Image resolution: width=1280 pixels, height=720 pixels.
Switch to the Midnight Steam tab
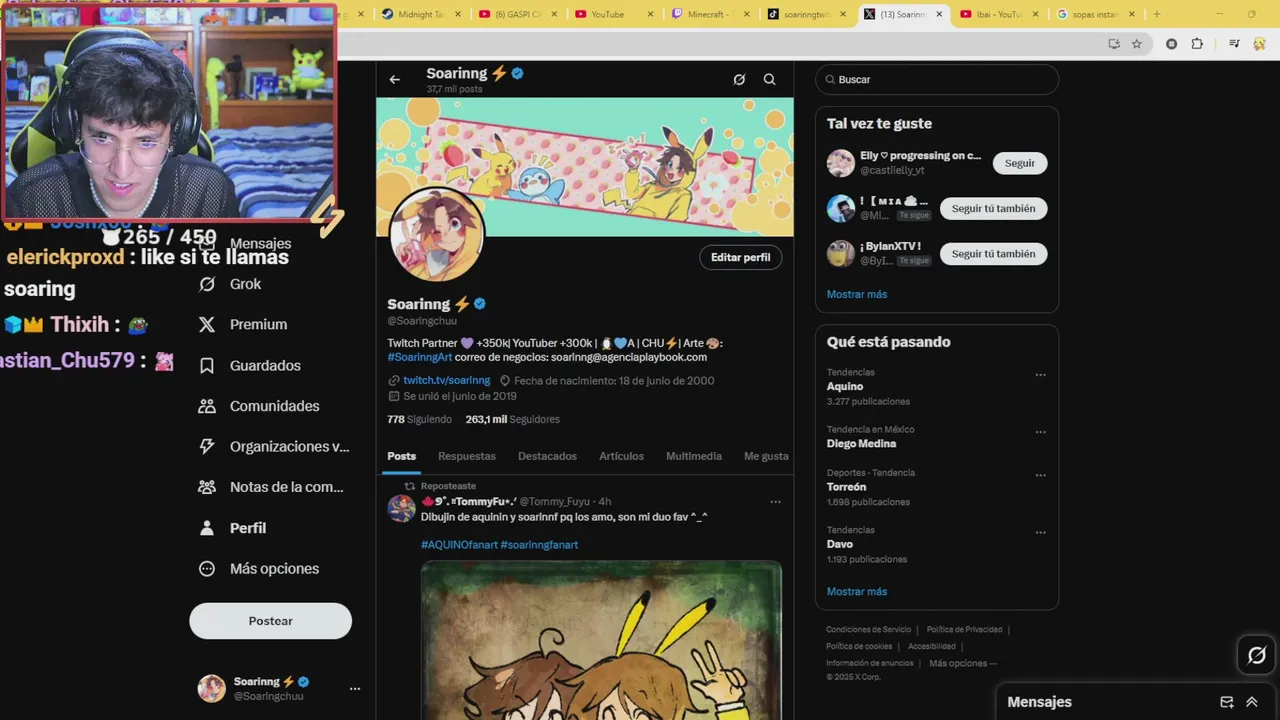click(x=422, y=14)
